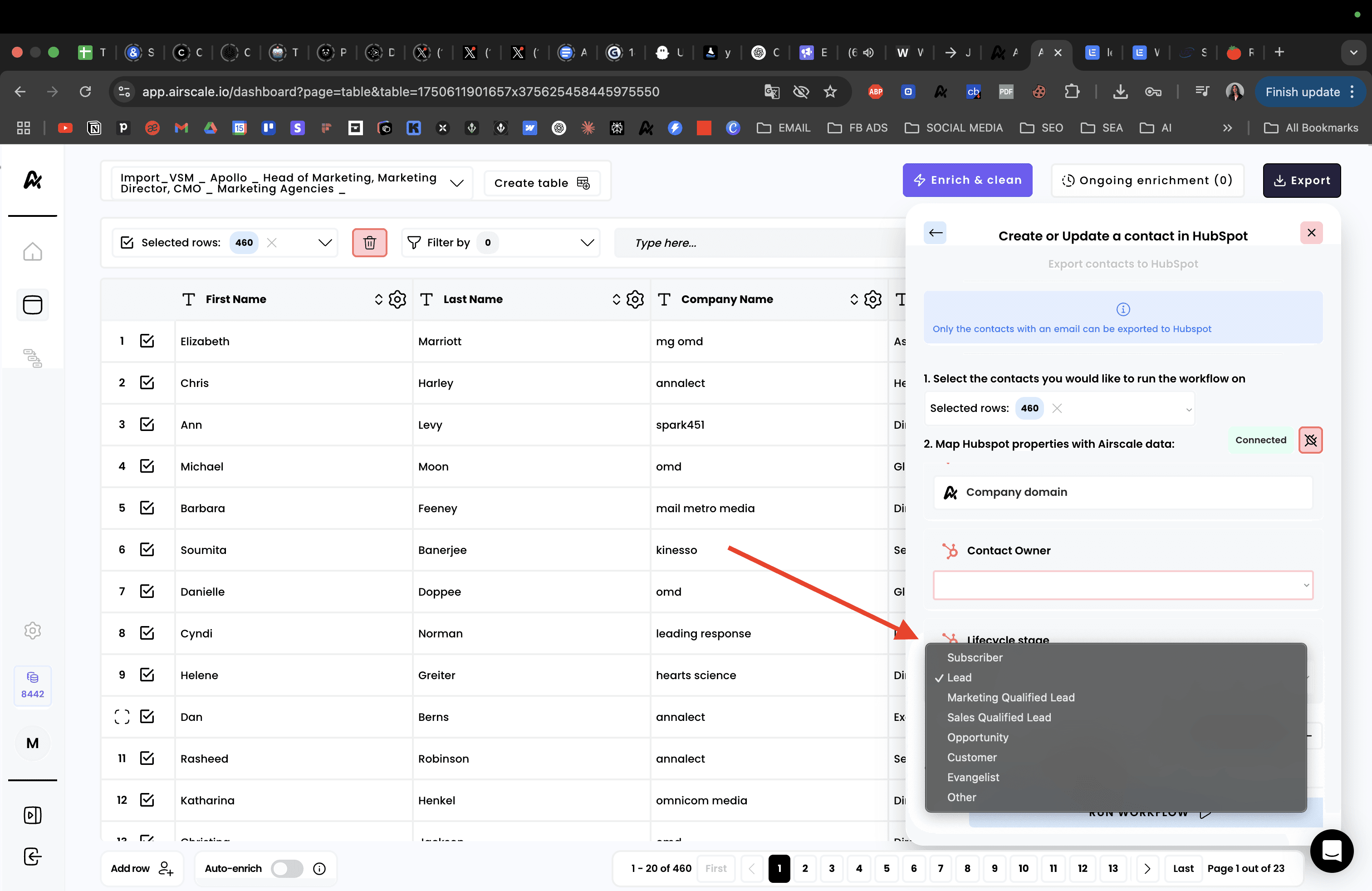This screenshot has height=891, width=1372.
Task: Expand the table name selector chevron
Action: coord(456,183)
